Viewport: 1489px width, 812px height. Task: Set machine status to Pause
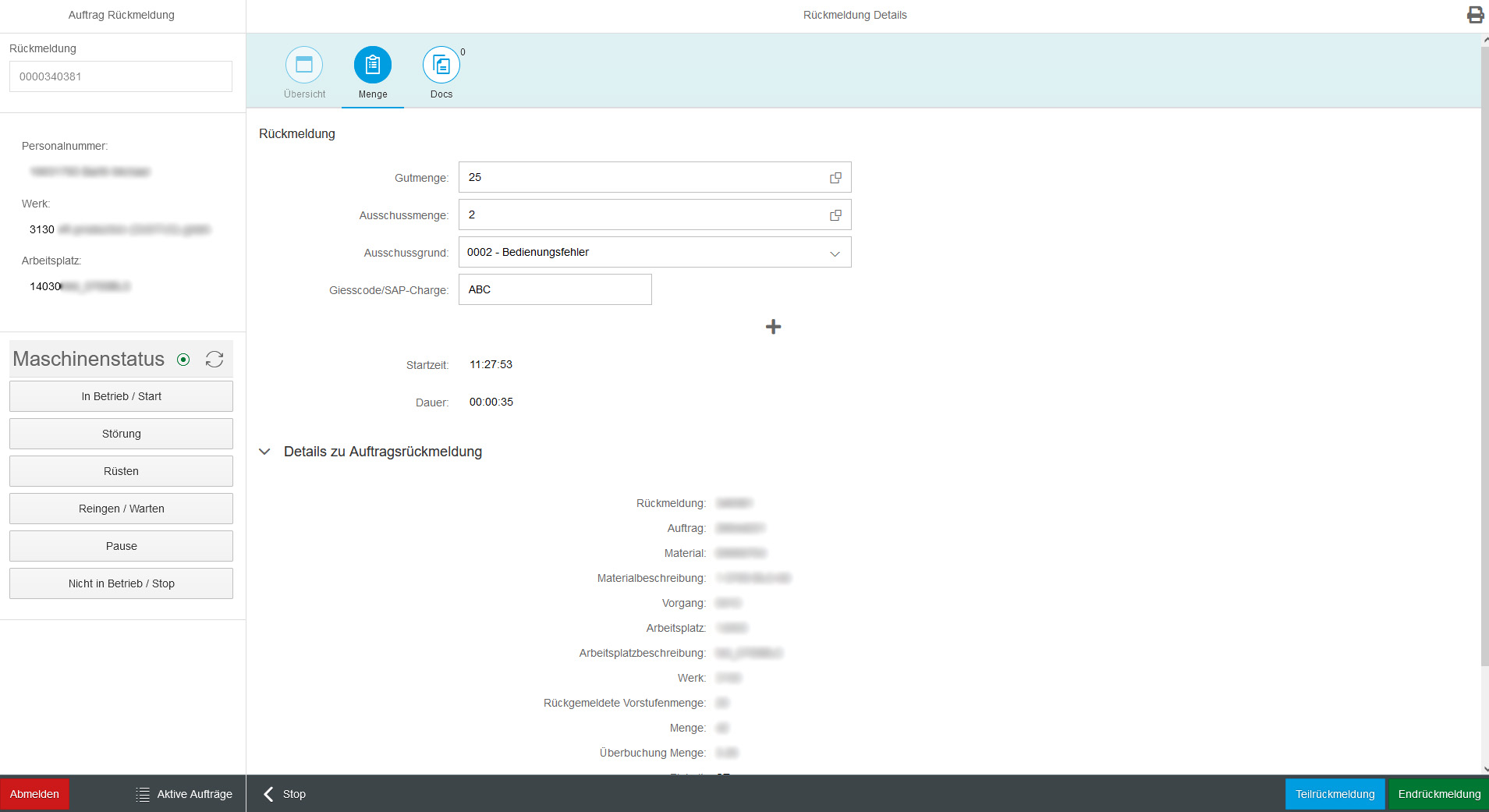[121, 546]
